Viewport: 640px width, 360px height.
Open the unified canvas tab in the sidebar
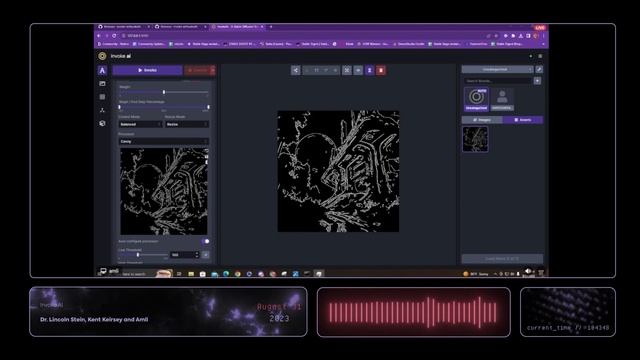tap(102, 97)
